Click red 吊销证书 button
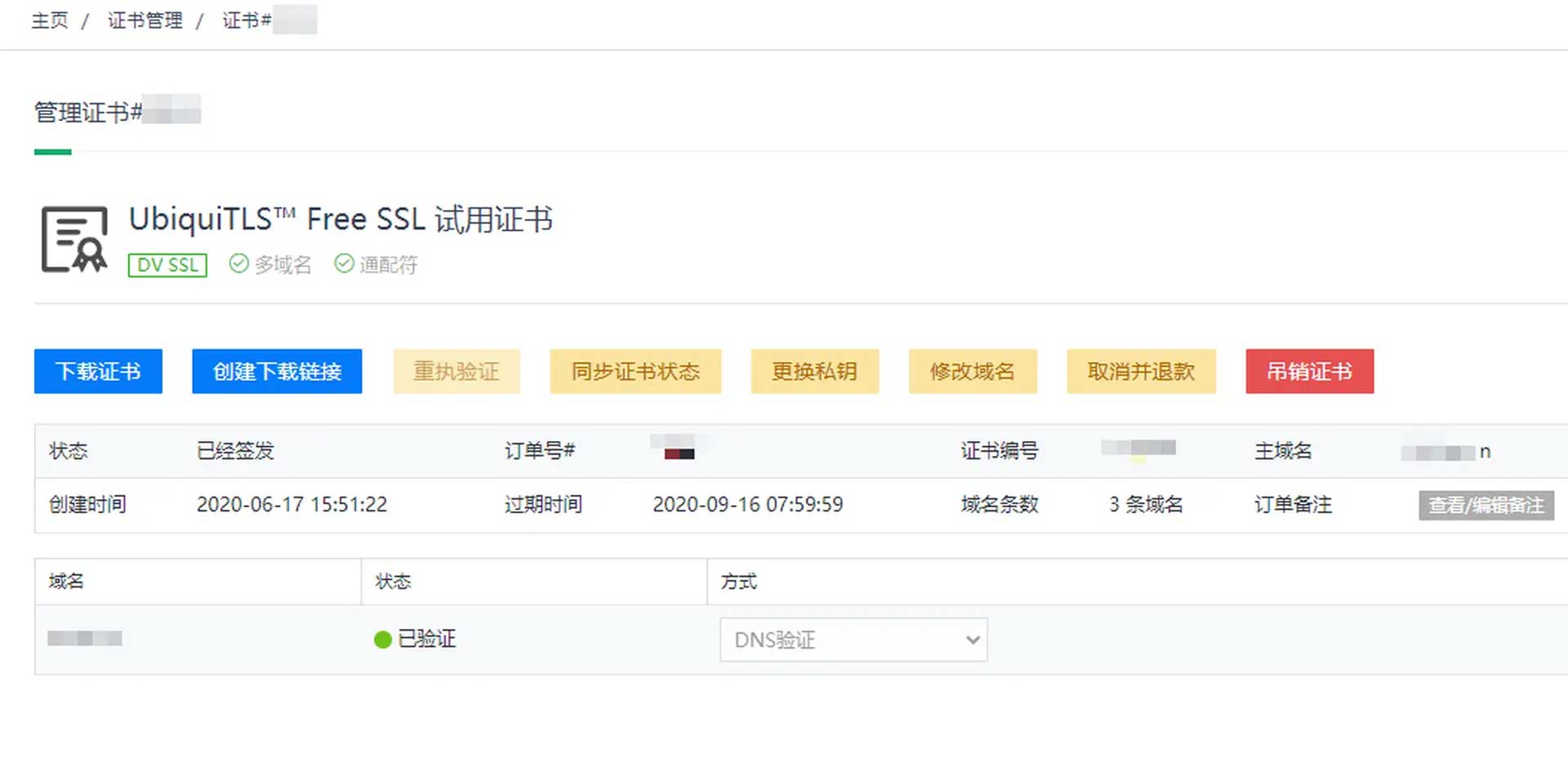Screen dimensions: 1568x768 pos(1310,371)
